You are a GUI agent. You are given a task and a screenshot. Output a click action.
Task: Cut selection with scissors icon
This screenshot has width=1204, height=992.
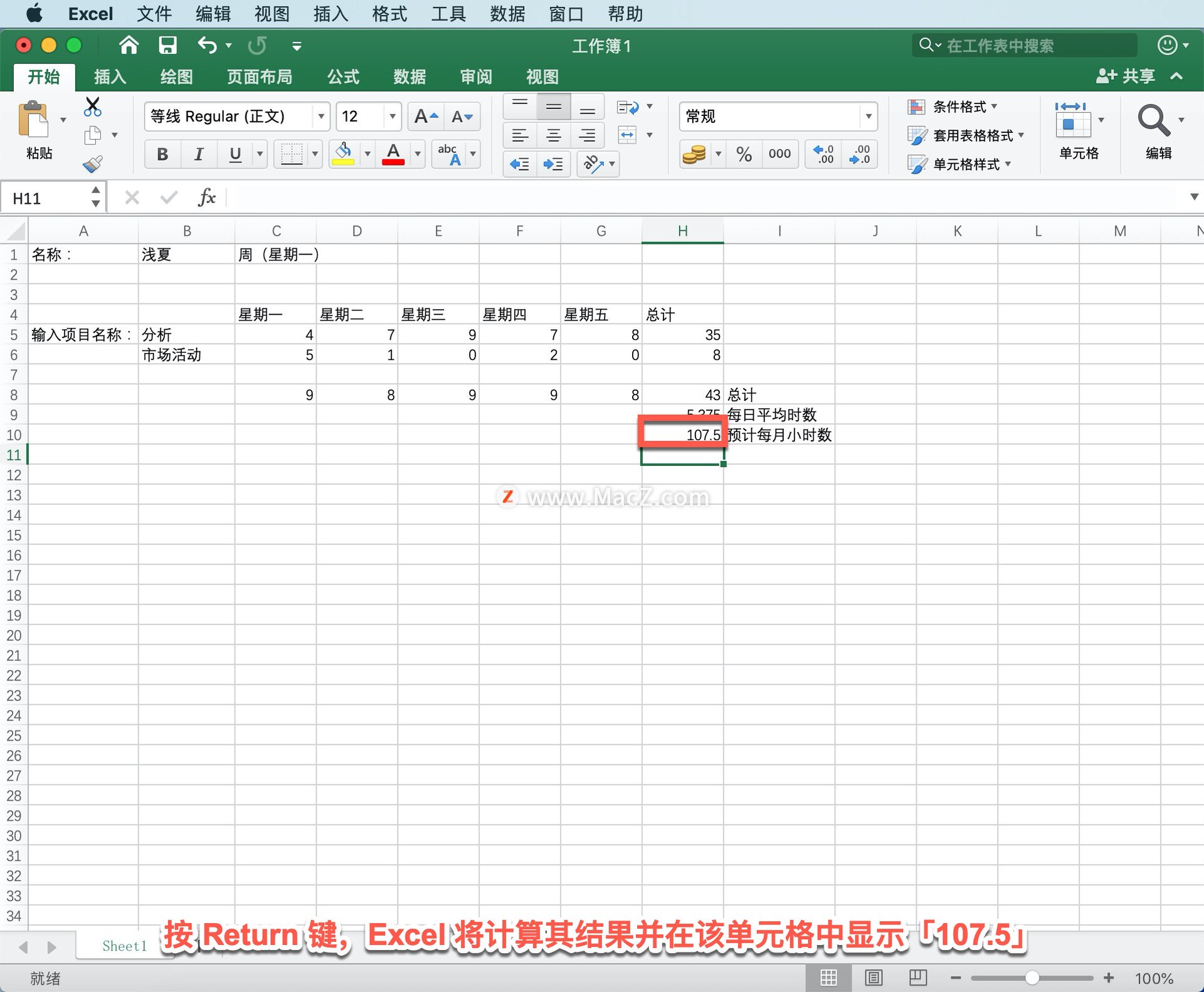pos(93,107)
